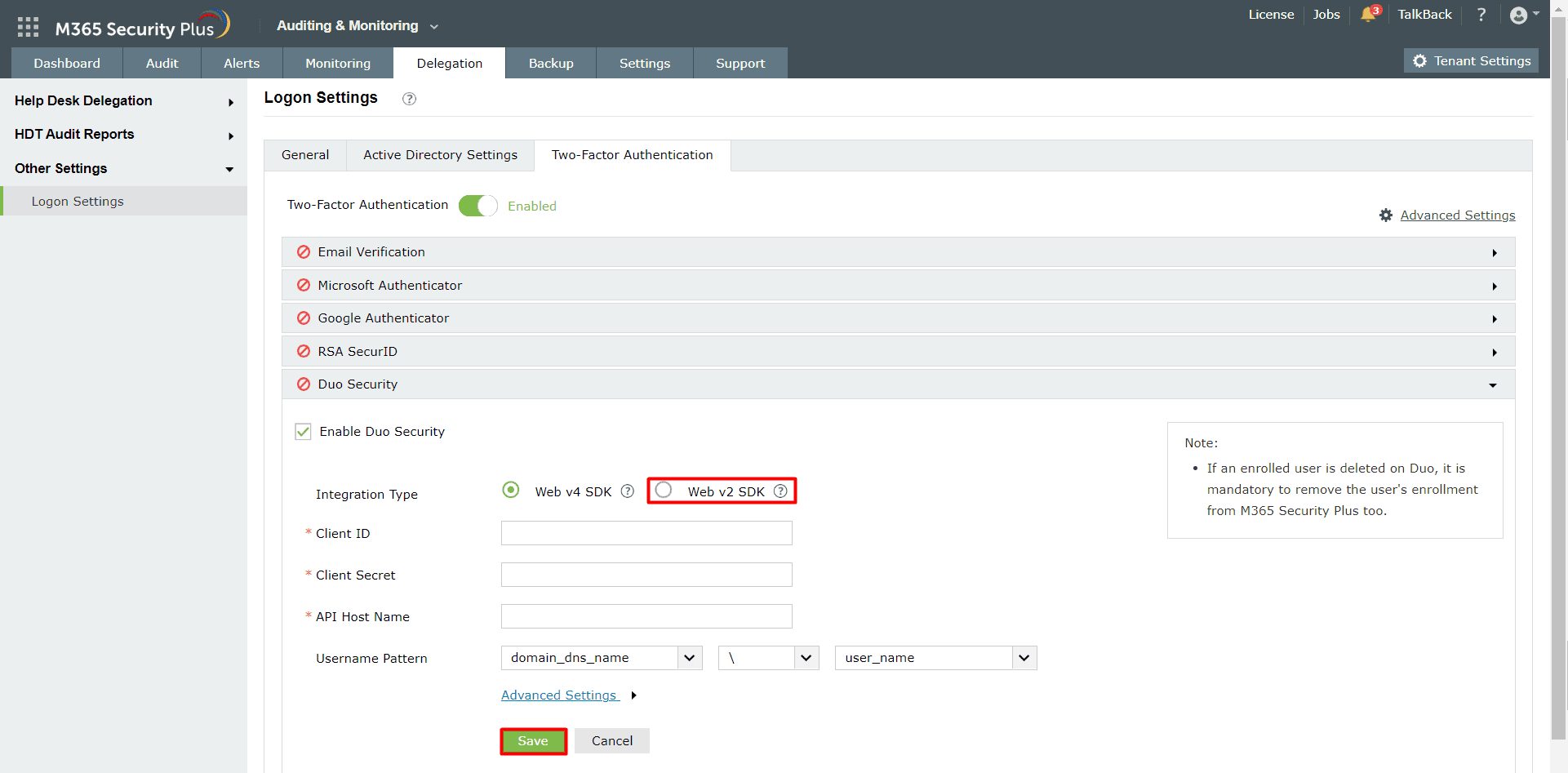Click the Client ID input field

point(646,533)
